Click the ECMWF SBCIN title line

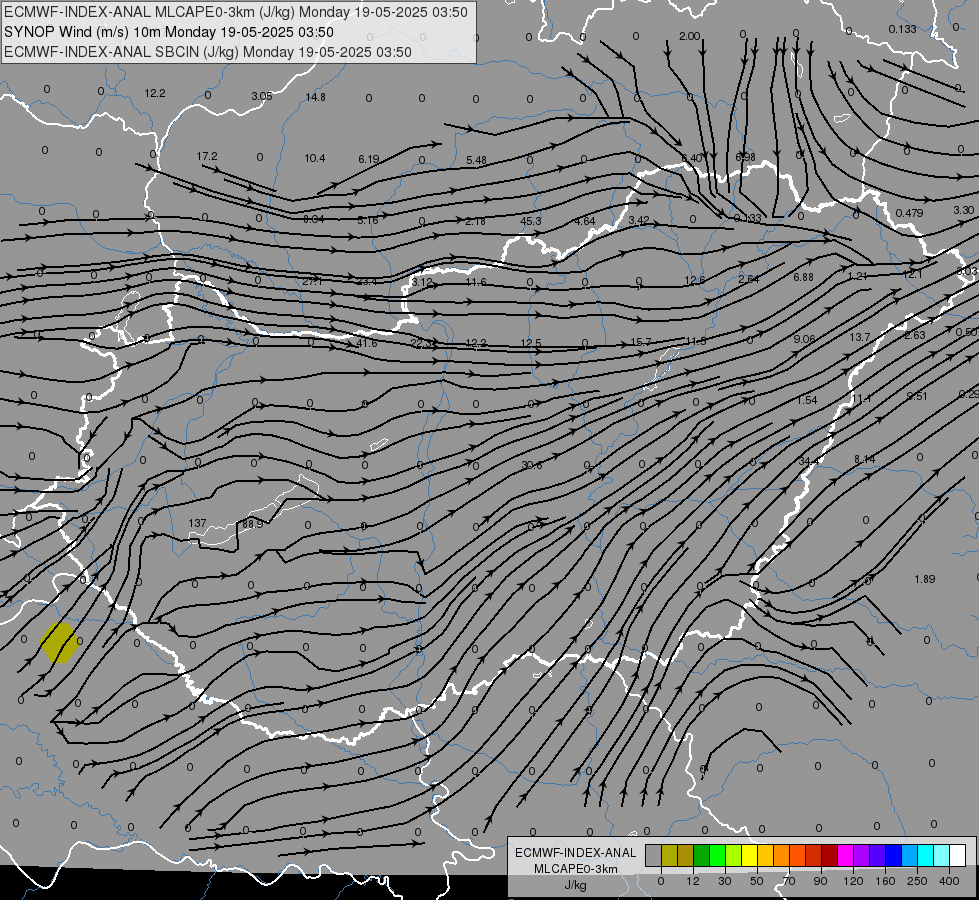(x=208, y=52)
